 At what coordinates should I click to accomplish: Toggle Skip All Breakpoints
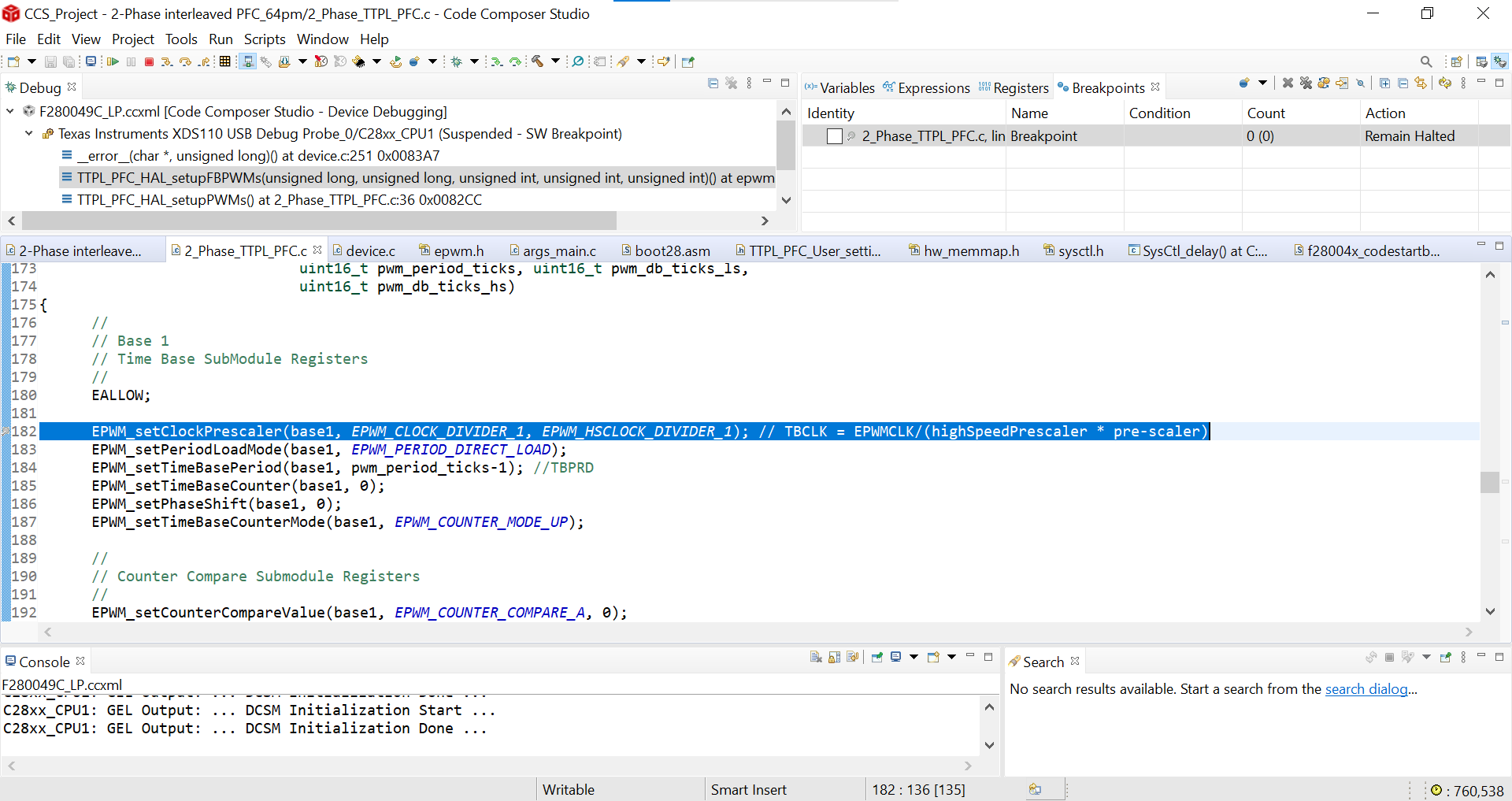tap(1360, 83)
